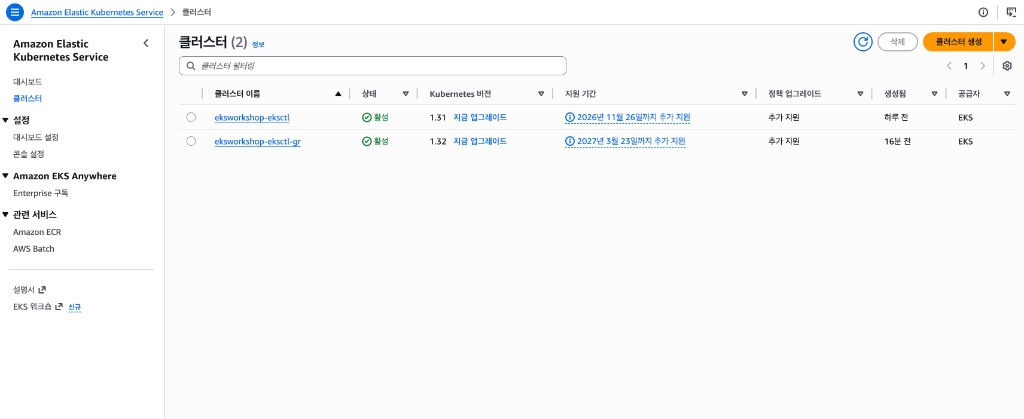The height and width of the screenshot is (419, 1024).
Task: Open table preferences gear icon
Action: coord(1006,66)
